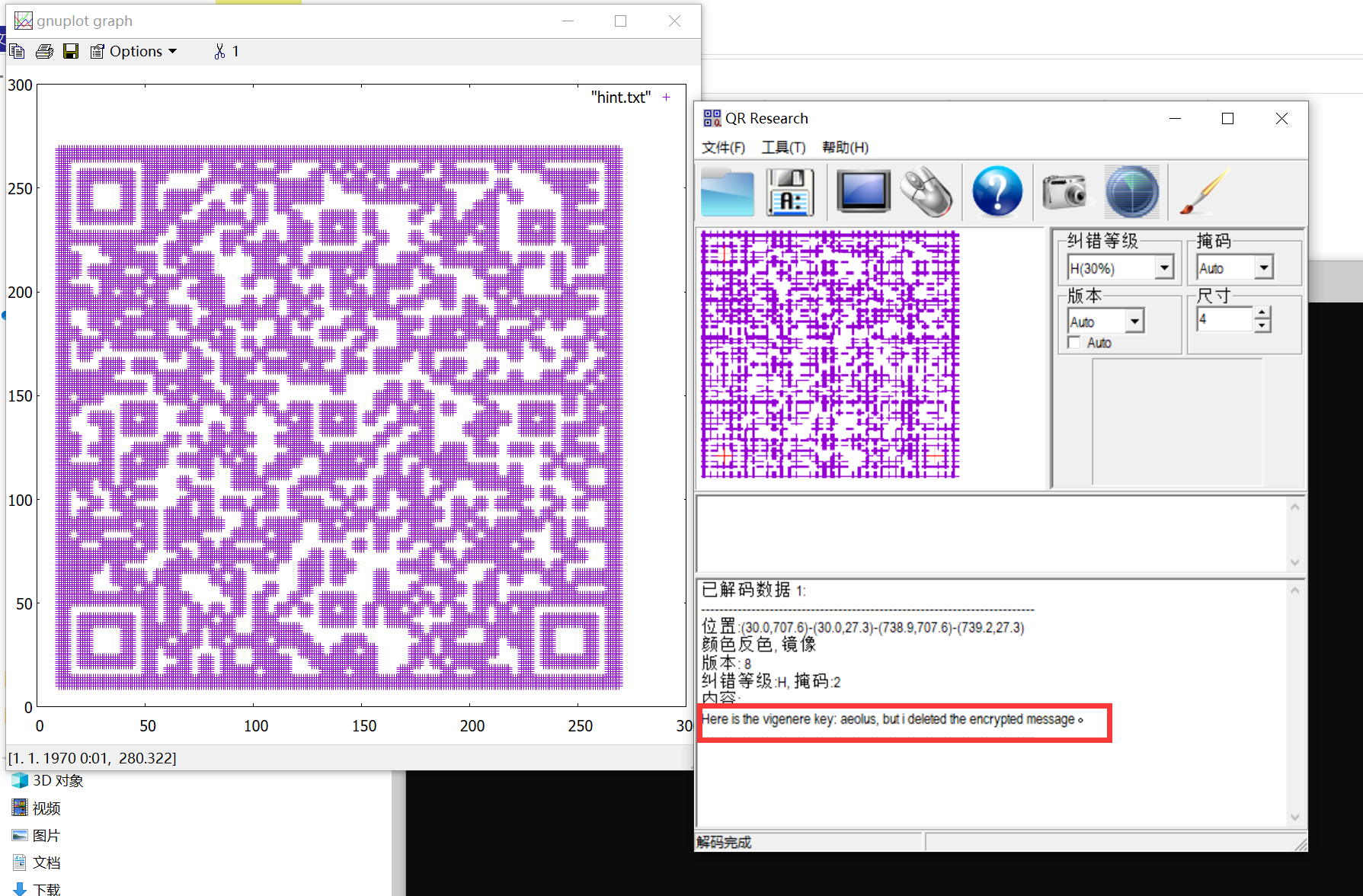This screenshot has width=1363, height=896.
Task: Click the 颜色反色, 镜像 line
Action: (758, 644)
